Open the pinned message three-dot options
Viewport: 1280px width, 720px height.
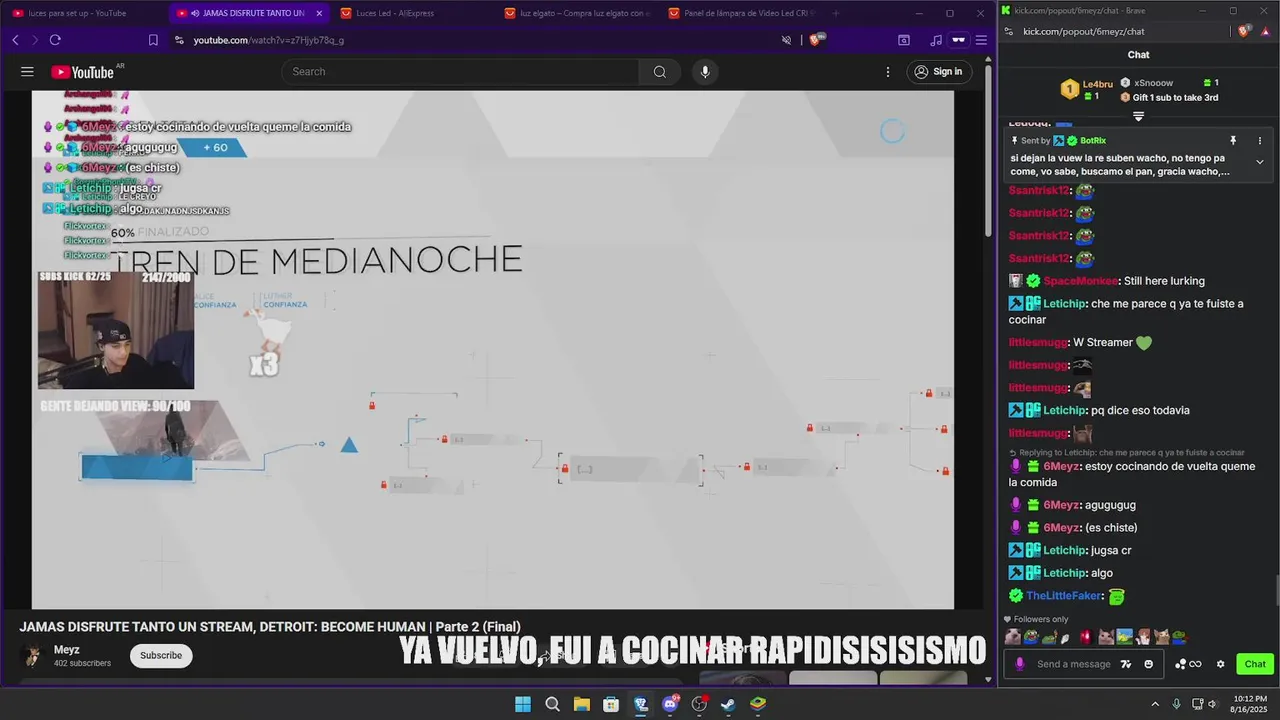1260,141
